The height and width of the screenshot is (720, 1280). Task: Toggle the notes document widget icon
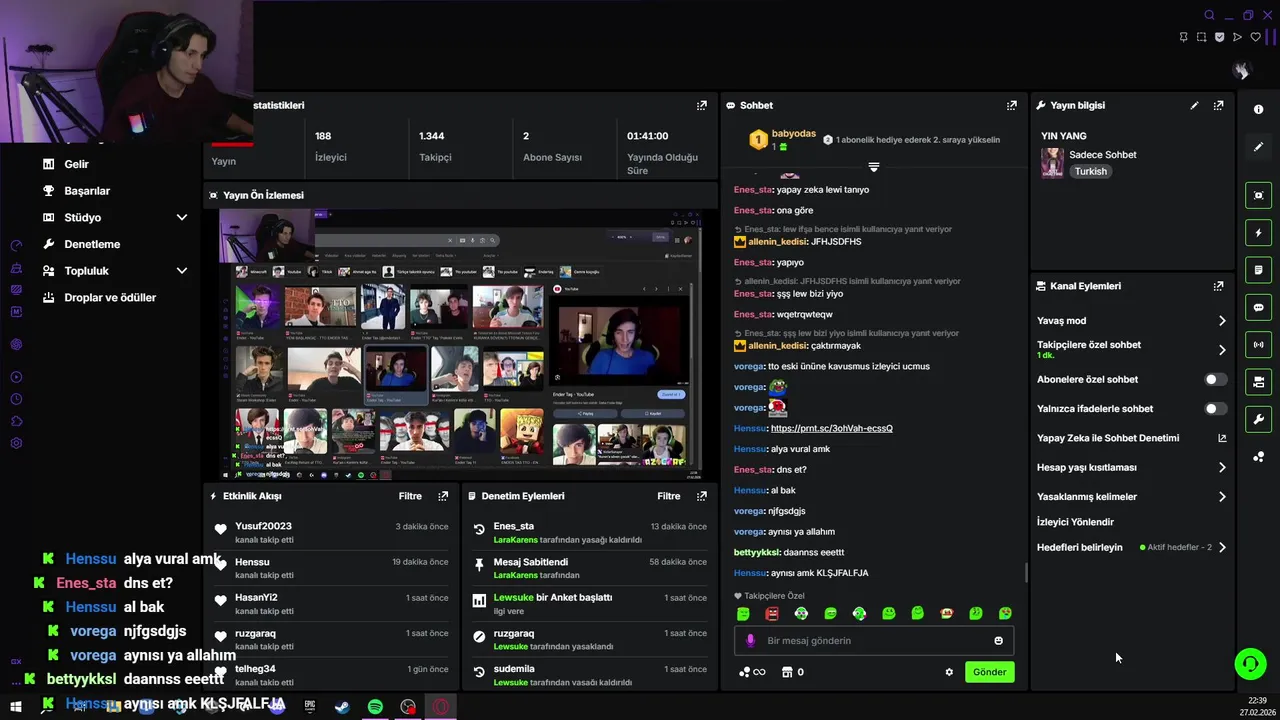coord(1258,270)
